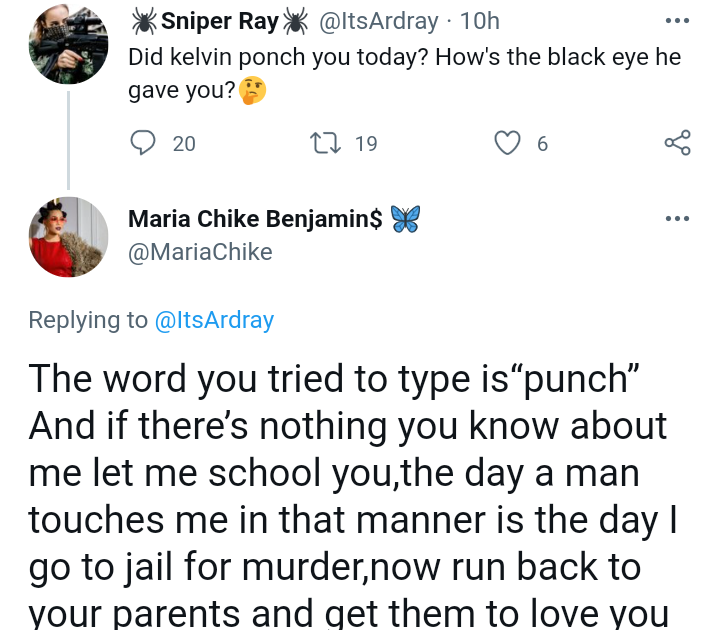Screen dimensions: 720x630
Task: Click the @MariaChike handle
Action: 200,252
